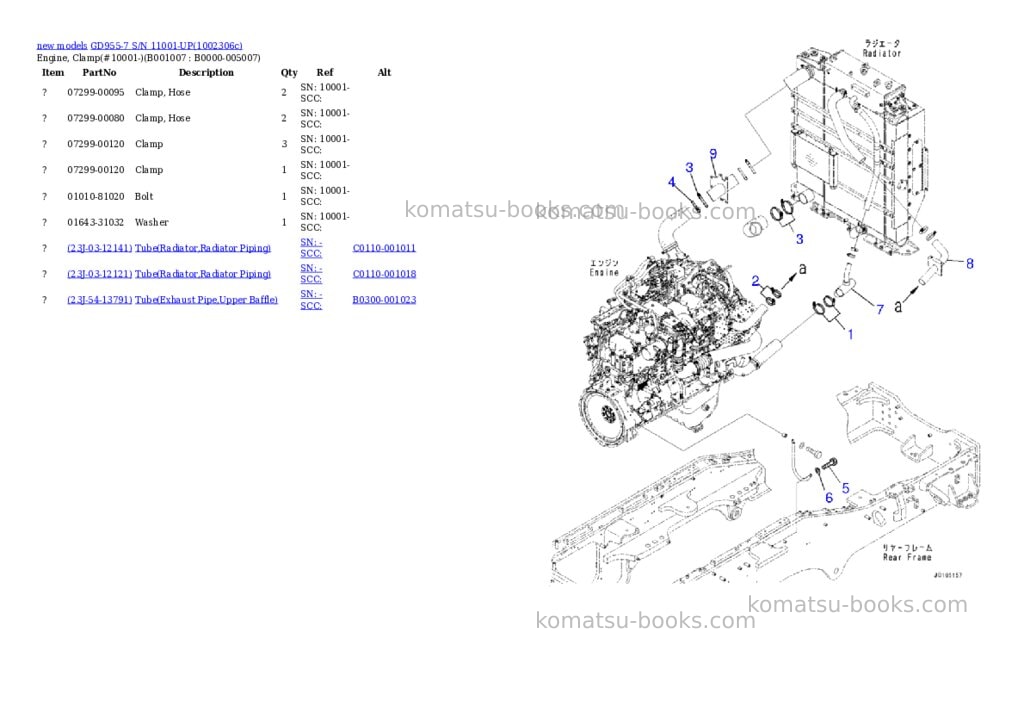This screenshot has width=1024, height=725.
Task: Open part link (23J-03-12121)
Action: coord(99,274)
